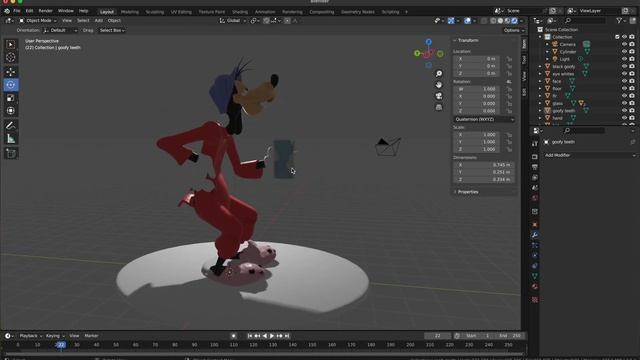
Task: Click the Location X value field
Action: pos(476,59)
